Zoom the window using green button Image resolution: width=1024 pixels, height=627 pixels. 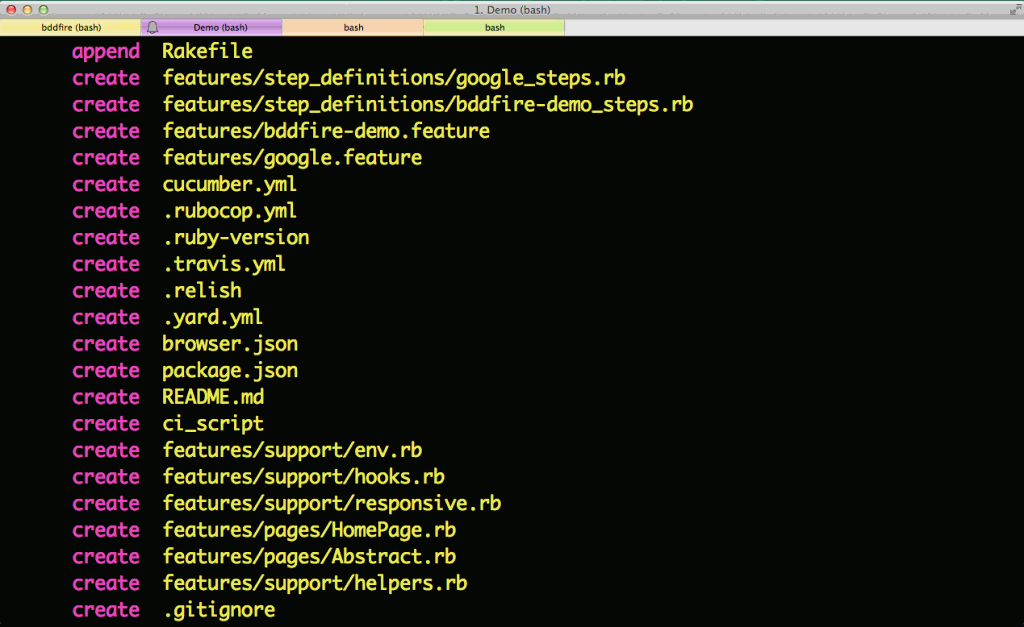tap(44, 9)
